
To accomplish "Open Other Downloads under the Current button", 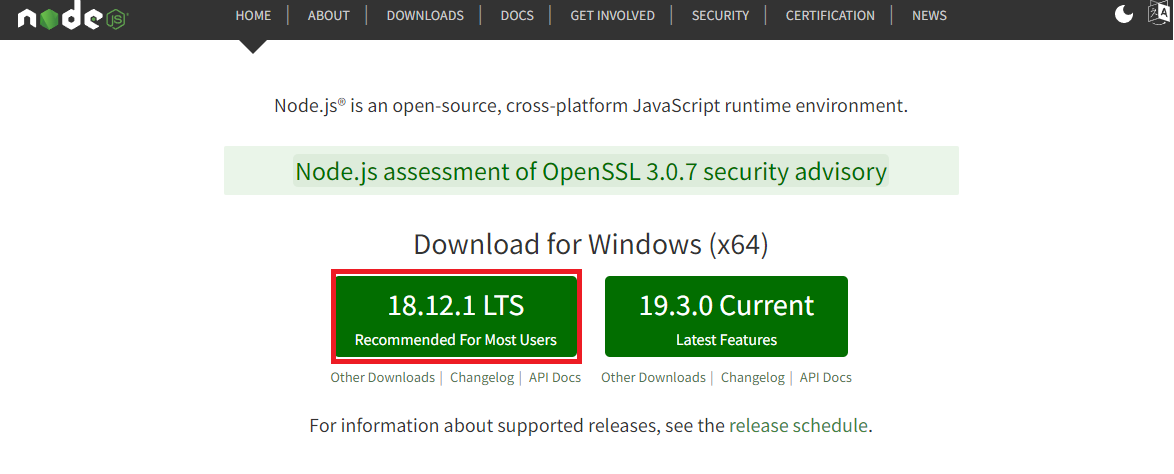I will (653, 377).
